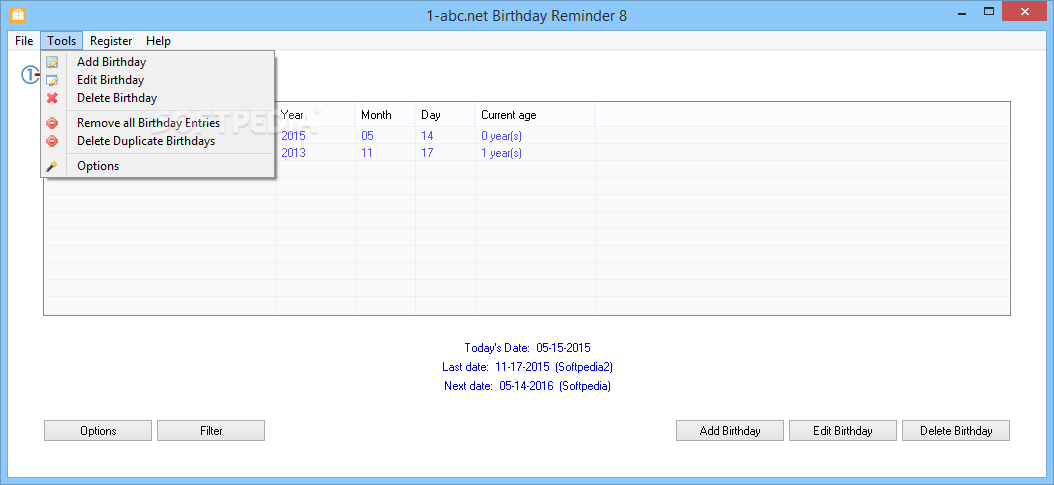Click the Options button at bottom

[98, 431]
